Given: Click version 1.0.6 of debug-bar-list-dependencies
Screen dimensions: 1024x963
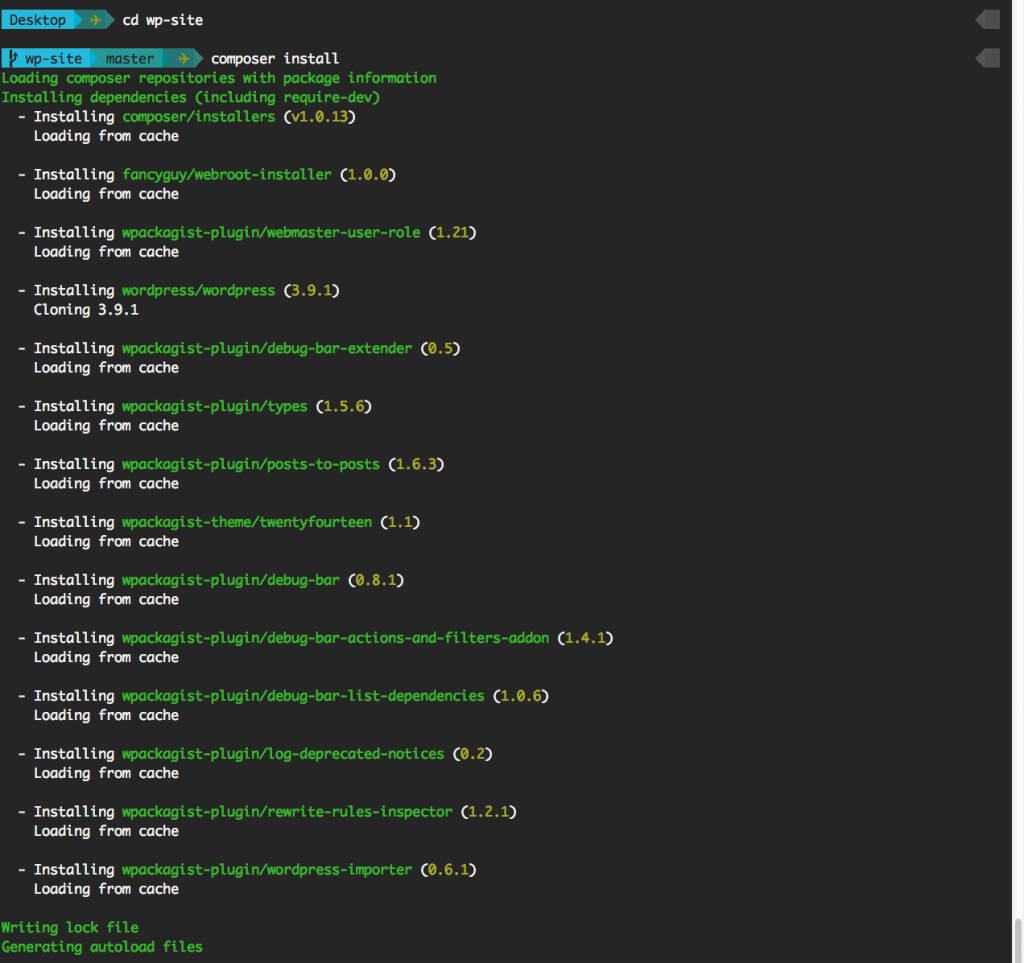Looking at the screenshot, I should coord(521,697).
